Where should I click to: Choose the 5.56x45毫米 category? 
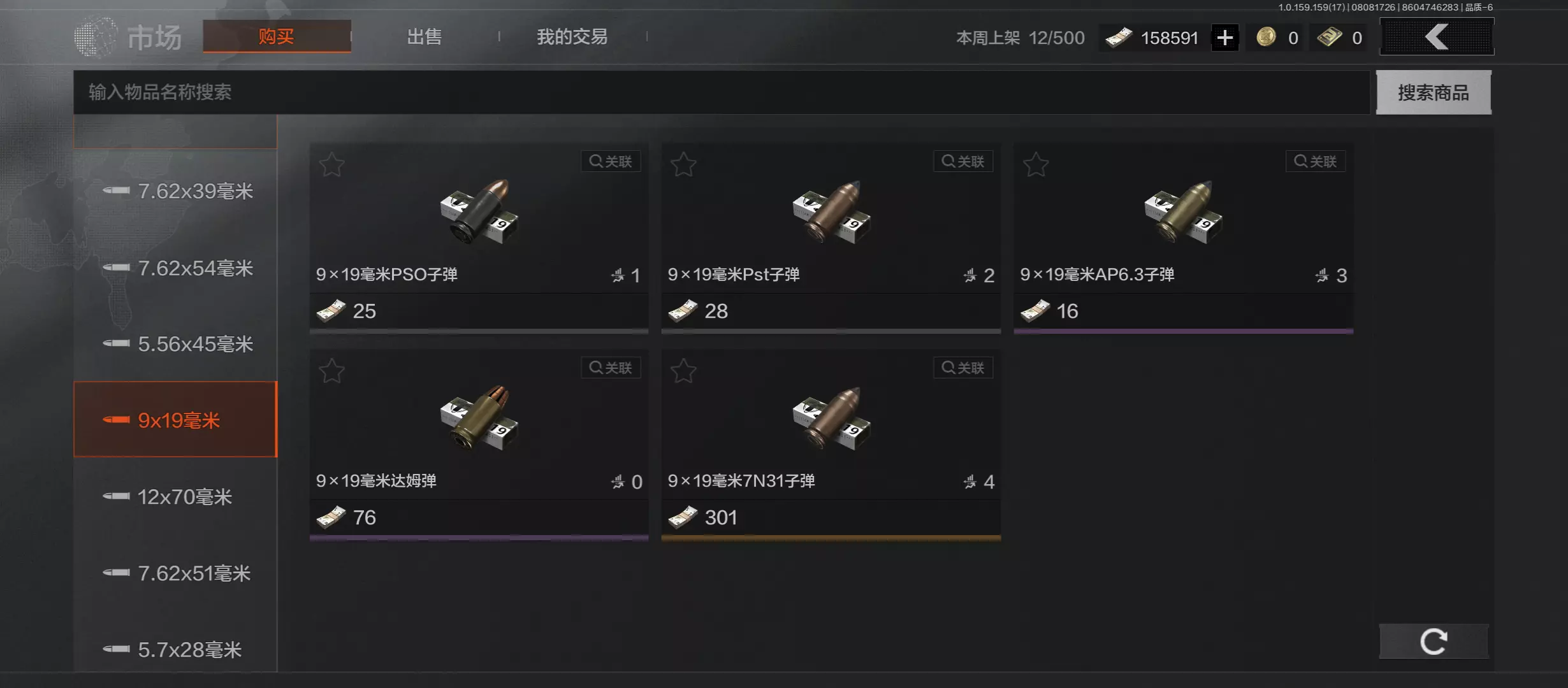click(176, 344)
